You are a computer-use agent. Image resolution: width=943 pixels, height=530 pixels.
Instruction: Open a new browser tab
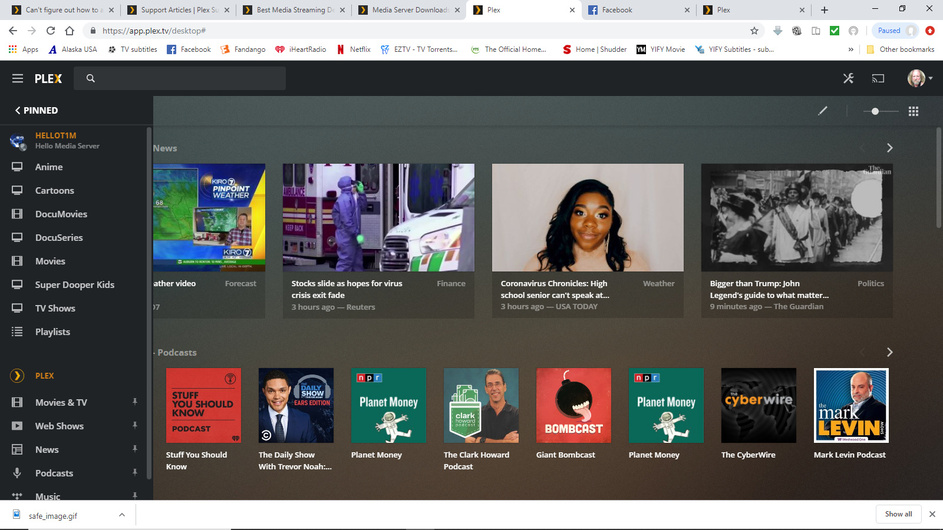824,10
